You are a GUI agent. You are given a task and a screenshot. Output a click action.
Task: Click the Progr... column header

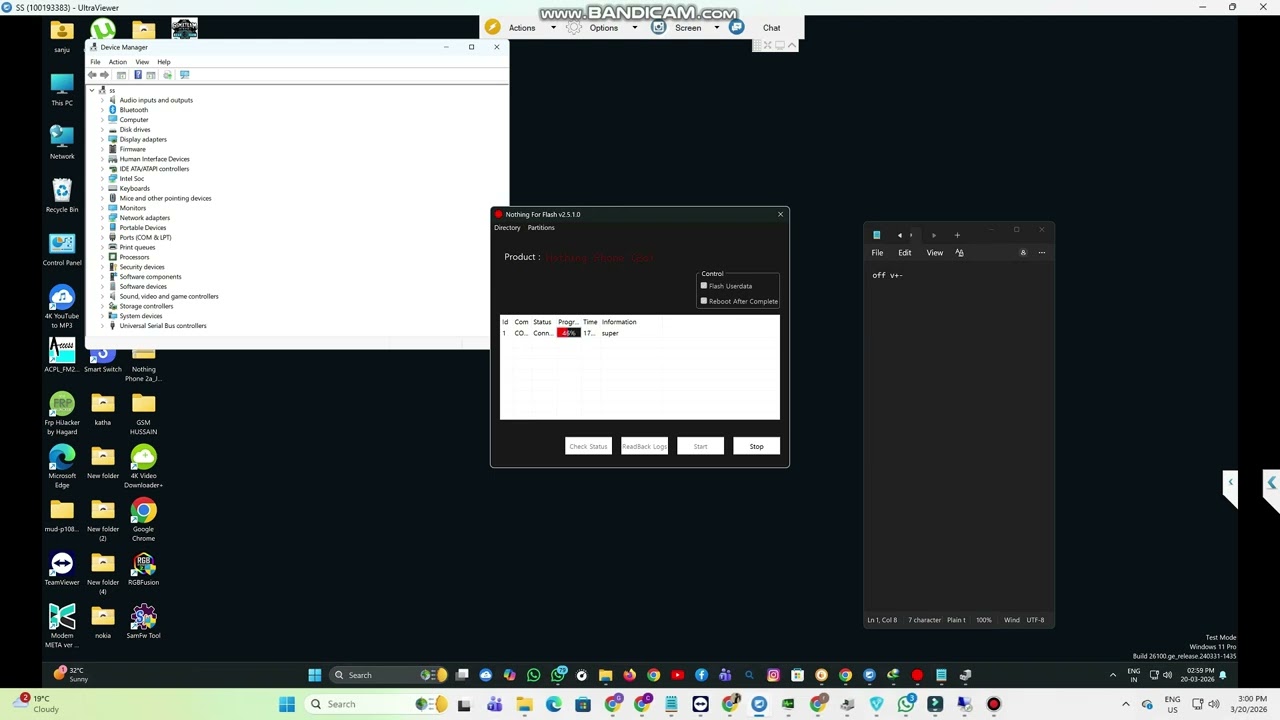click(x=568, y=322)
